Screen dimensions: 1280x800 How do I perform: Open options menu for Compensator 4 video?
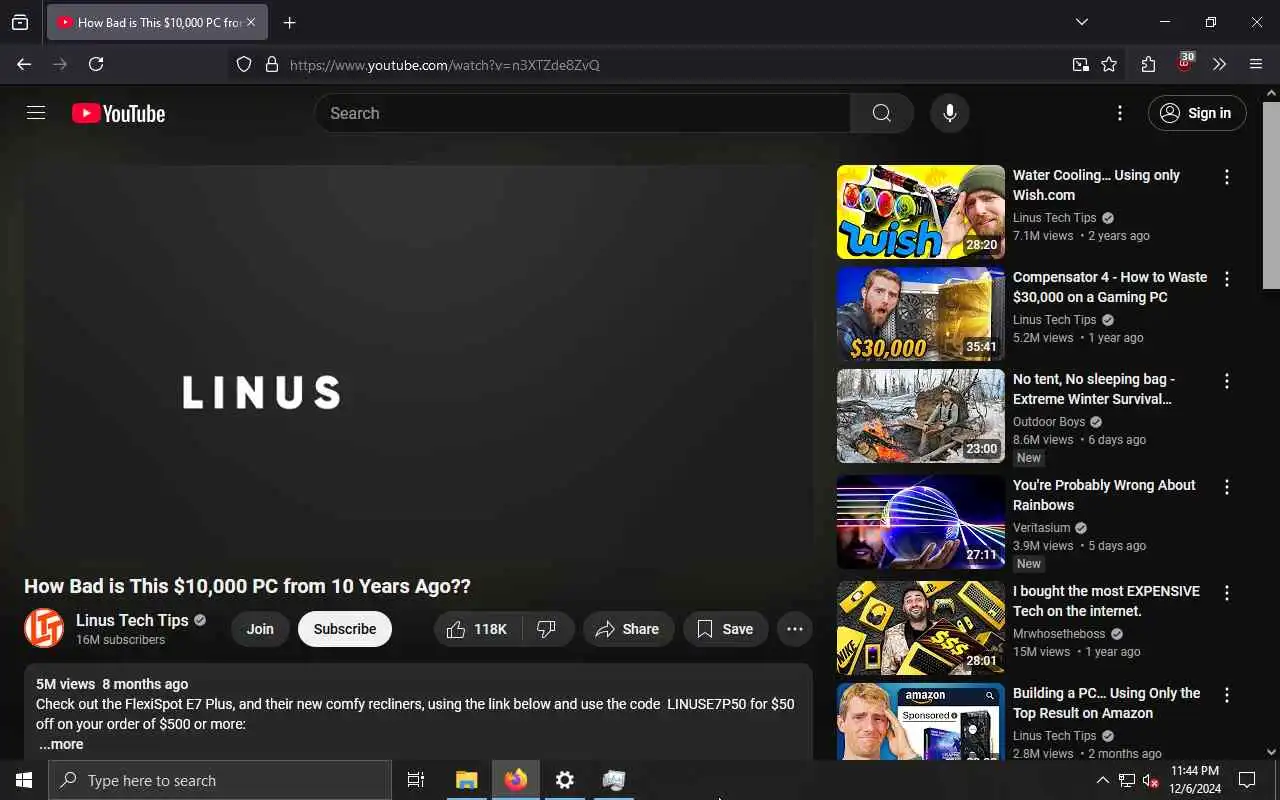(x=1227, y=279)
